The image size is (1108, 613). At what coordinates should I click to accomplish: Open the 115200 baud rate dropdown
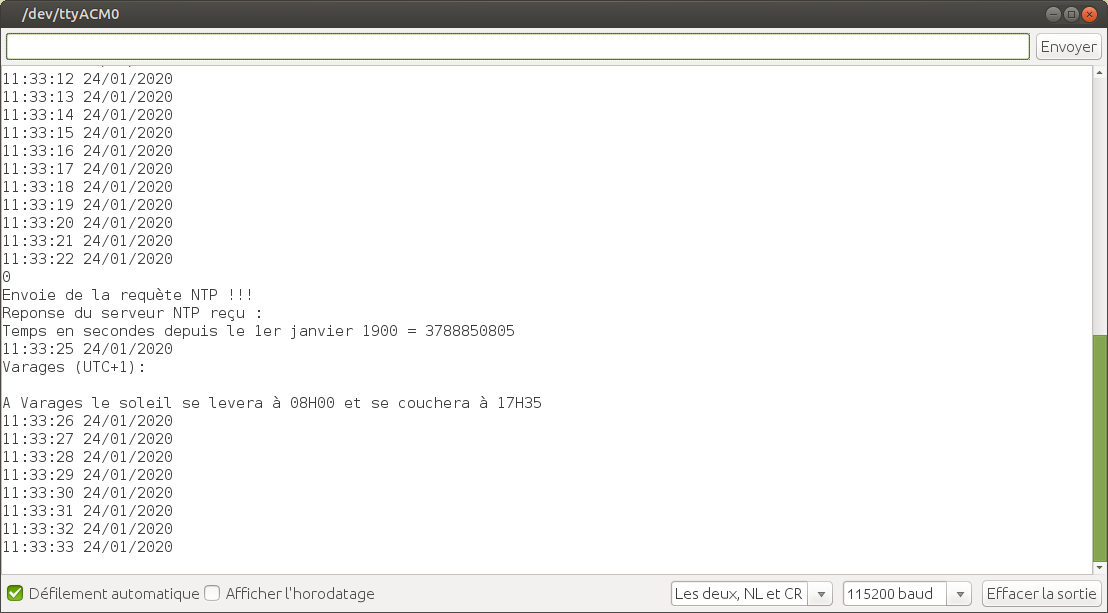pos(907,593)
